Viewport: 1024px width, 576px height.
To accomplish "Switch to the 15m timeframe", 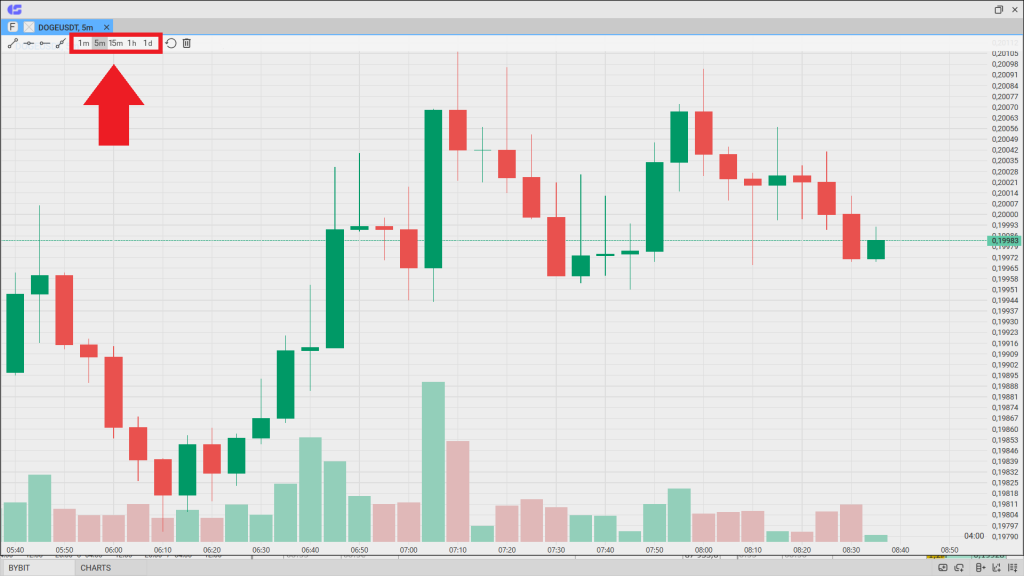I will click(116, 43).
